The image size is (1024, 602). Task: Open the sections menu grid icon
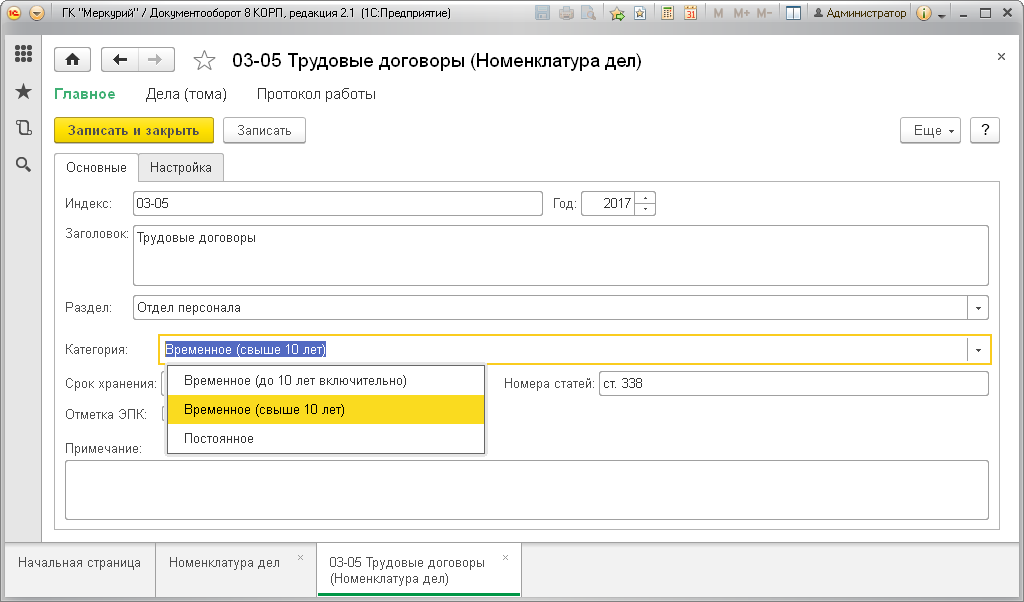pos(24,54)
